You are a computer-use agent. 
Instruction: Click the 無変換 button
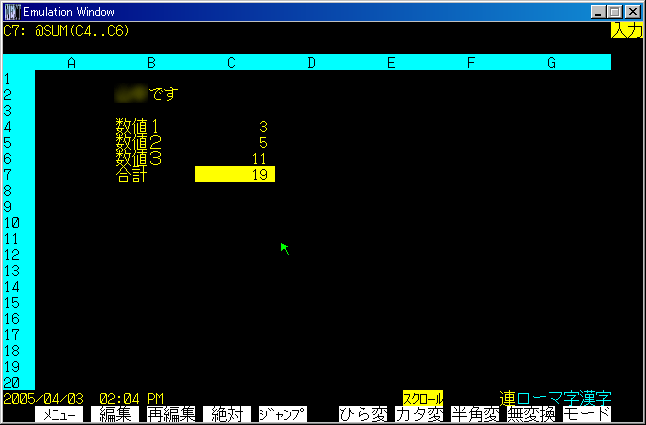click(x=531, y=414)
